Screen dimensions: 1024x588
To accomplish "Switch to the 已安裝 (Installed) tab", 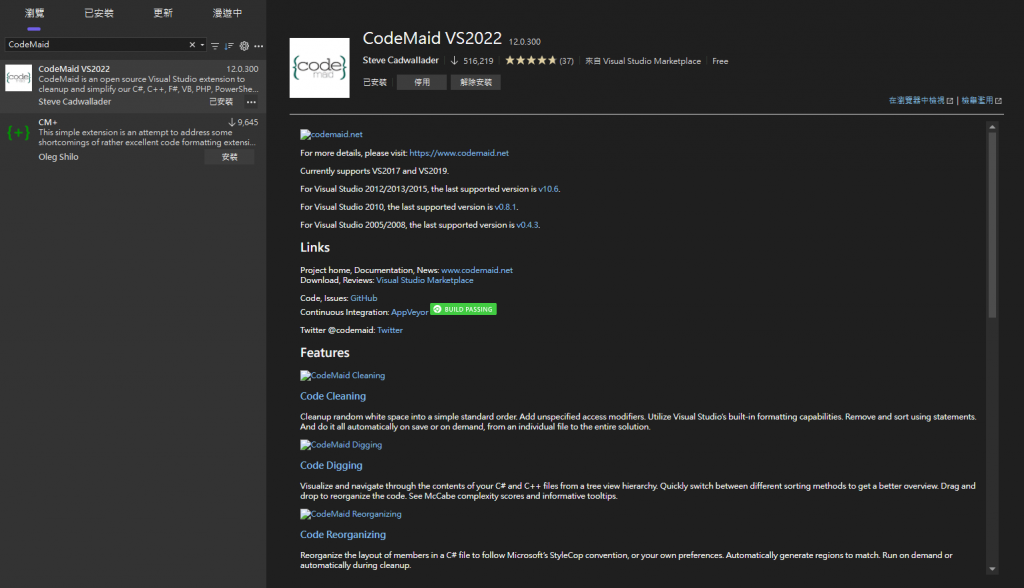I will click(99, 13).
